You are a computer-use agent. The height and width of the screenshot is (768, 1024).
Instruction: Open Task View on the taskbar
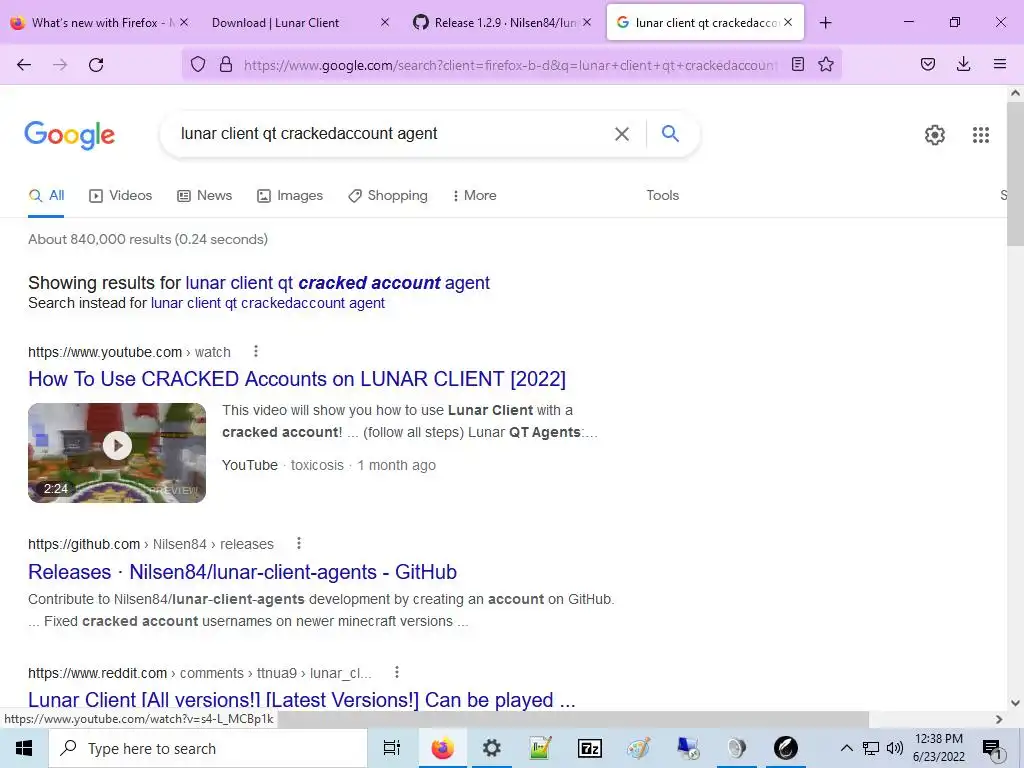point(392,748)
